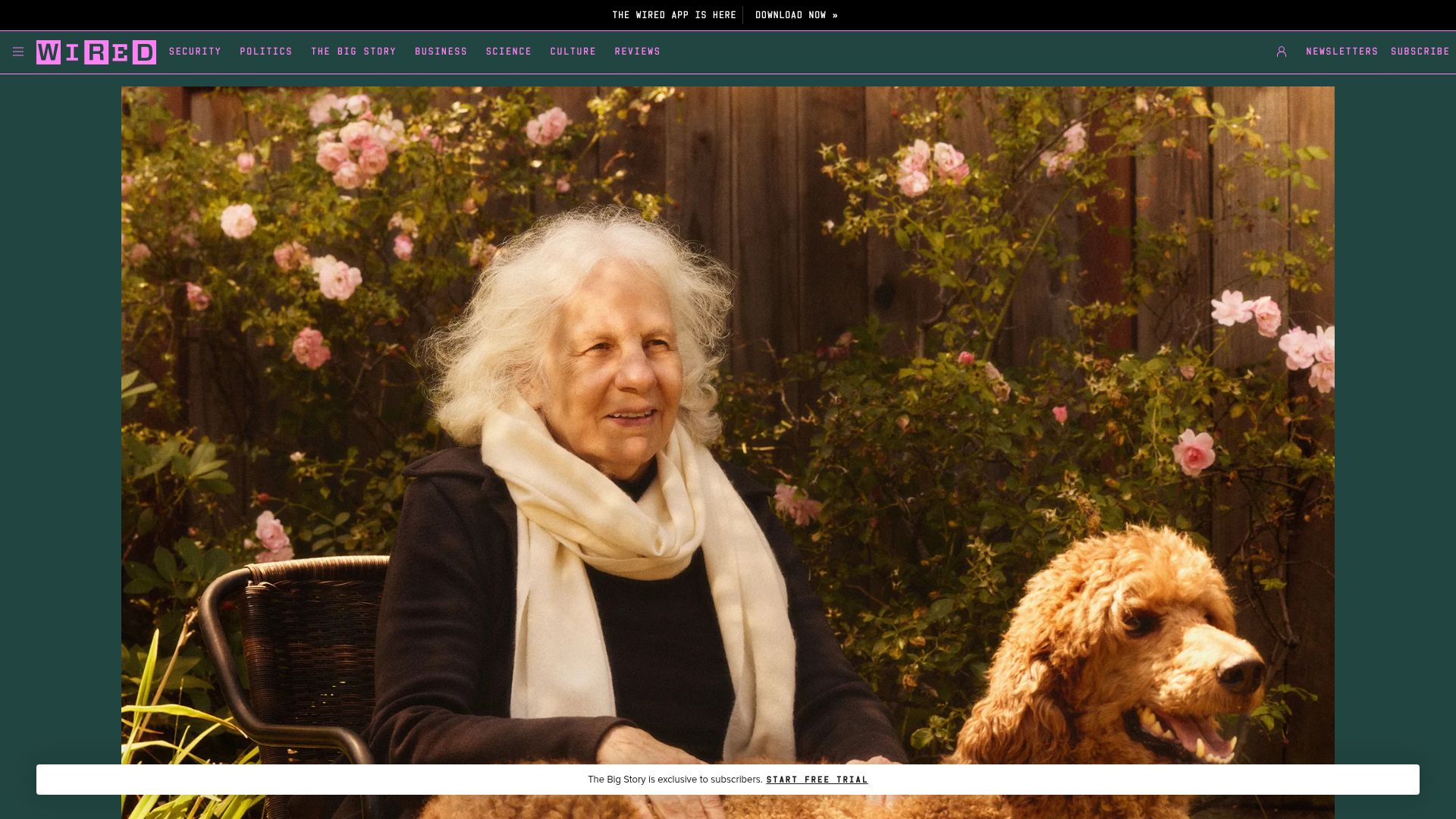Open the user account icon
The image size is (1456, 819).
point(1282,52)
